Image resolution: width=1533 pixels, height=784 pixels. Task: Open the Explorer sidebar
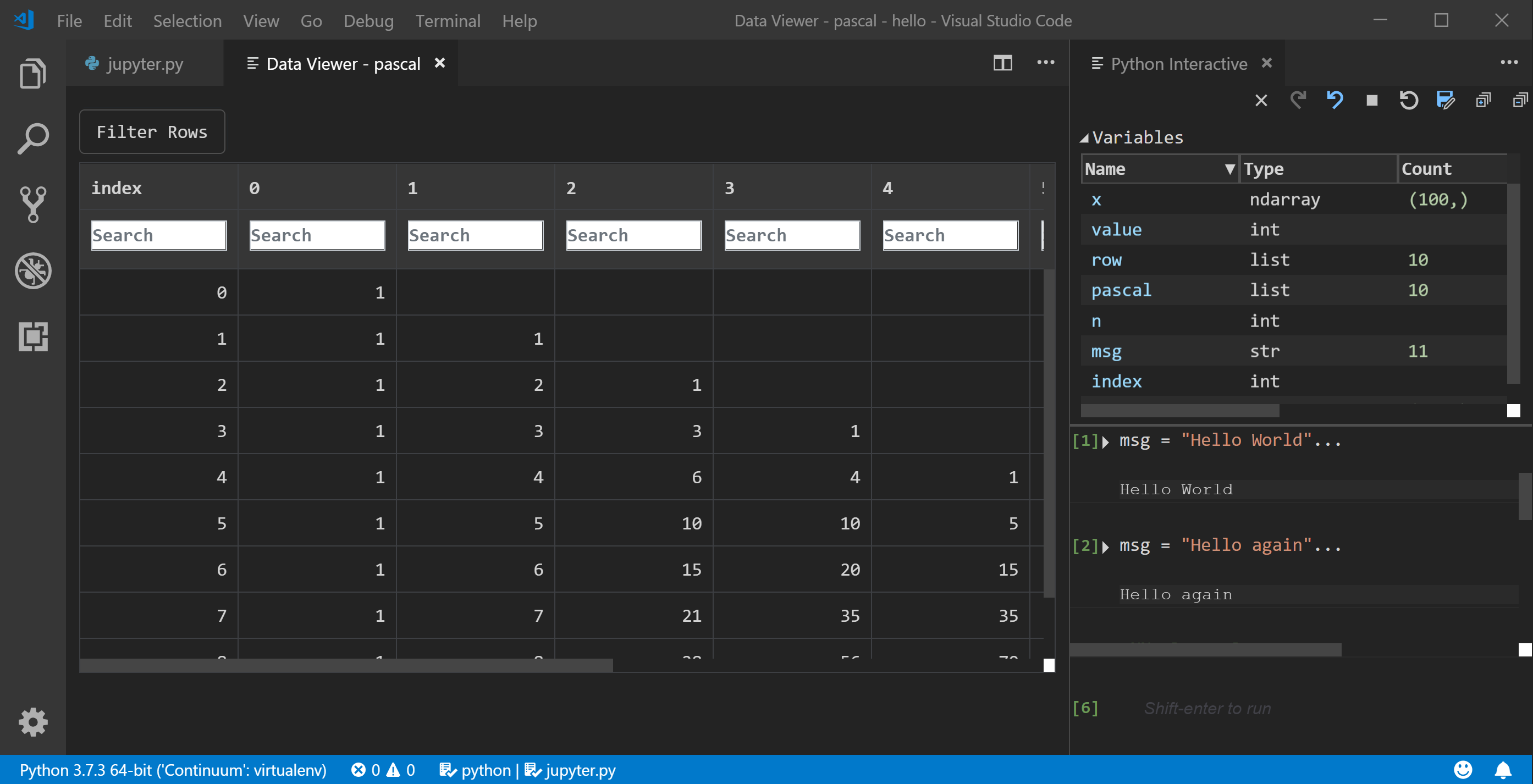pos(33,73)
